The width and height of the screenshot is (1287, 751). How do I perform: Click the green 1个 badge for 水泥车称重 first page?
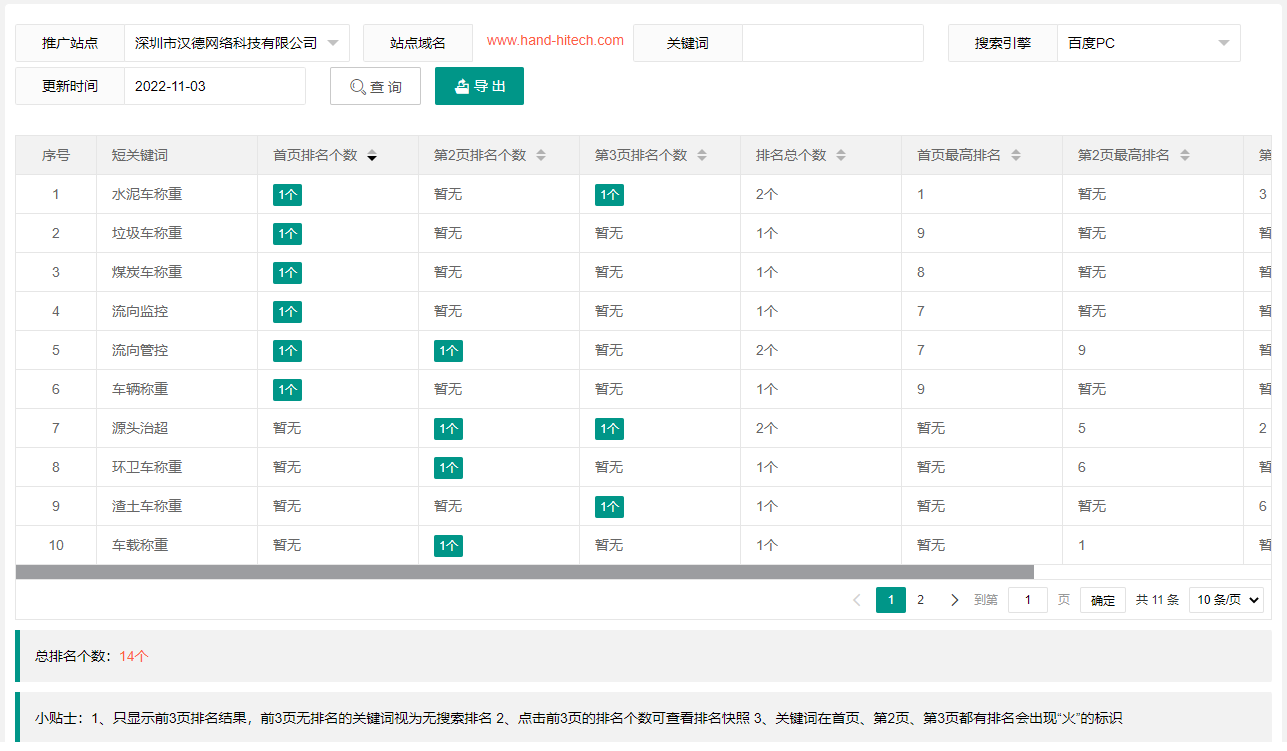tap(287, 194)
